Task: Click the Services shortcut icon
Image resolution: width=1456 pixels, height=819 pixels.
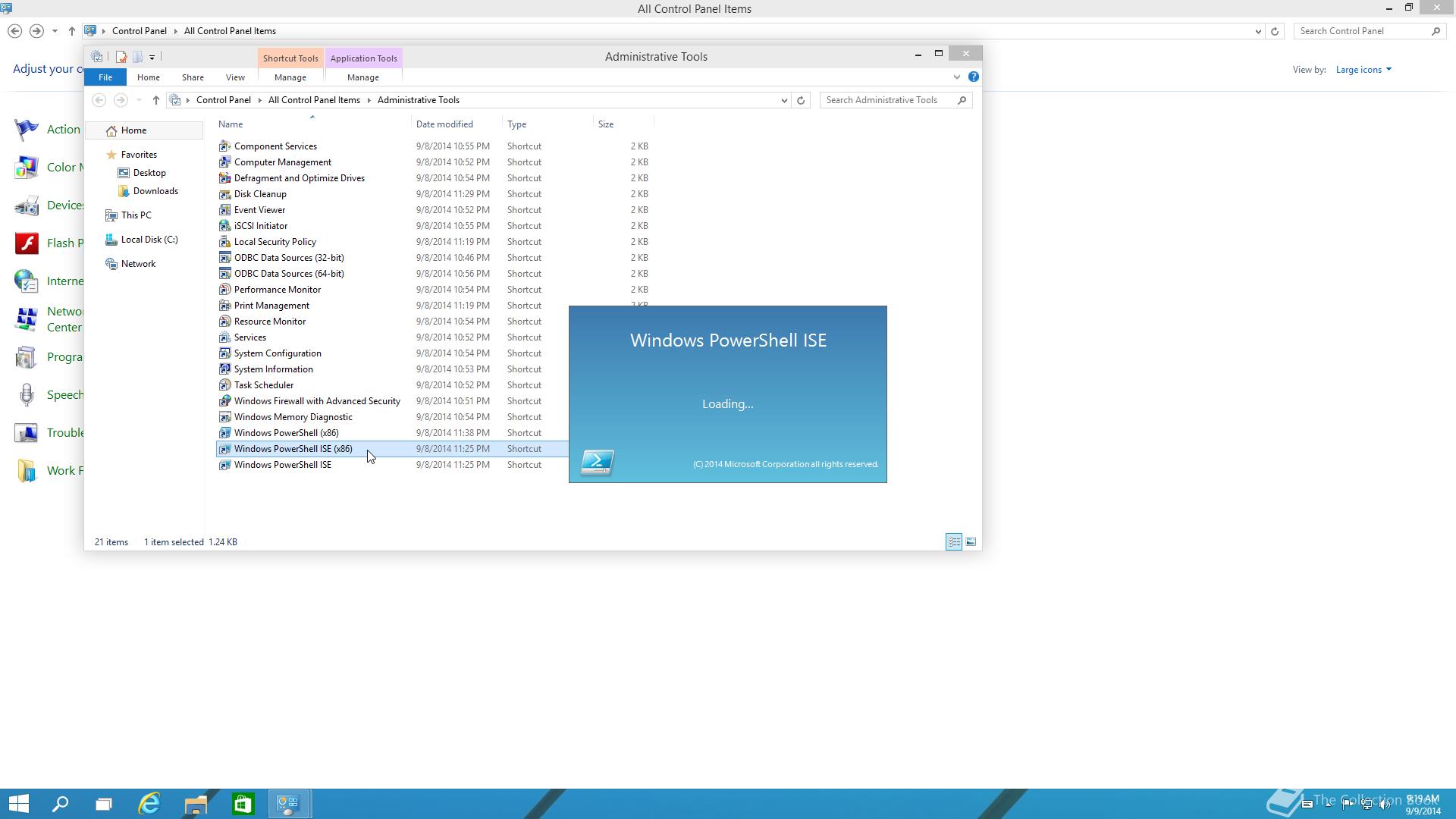Action: [224, 337]
